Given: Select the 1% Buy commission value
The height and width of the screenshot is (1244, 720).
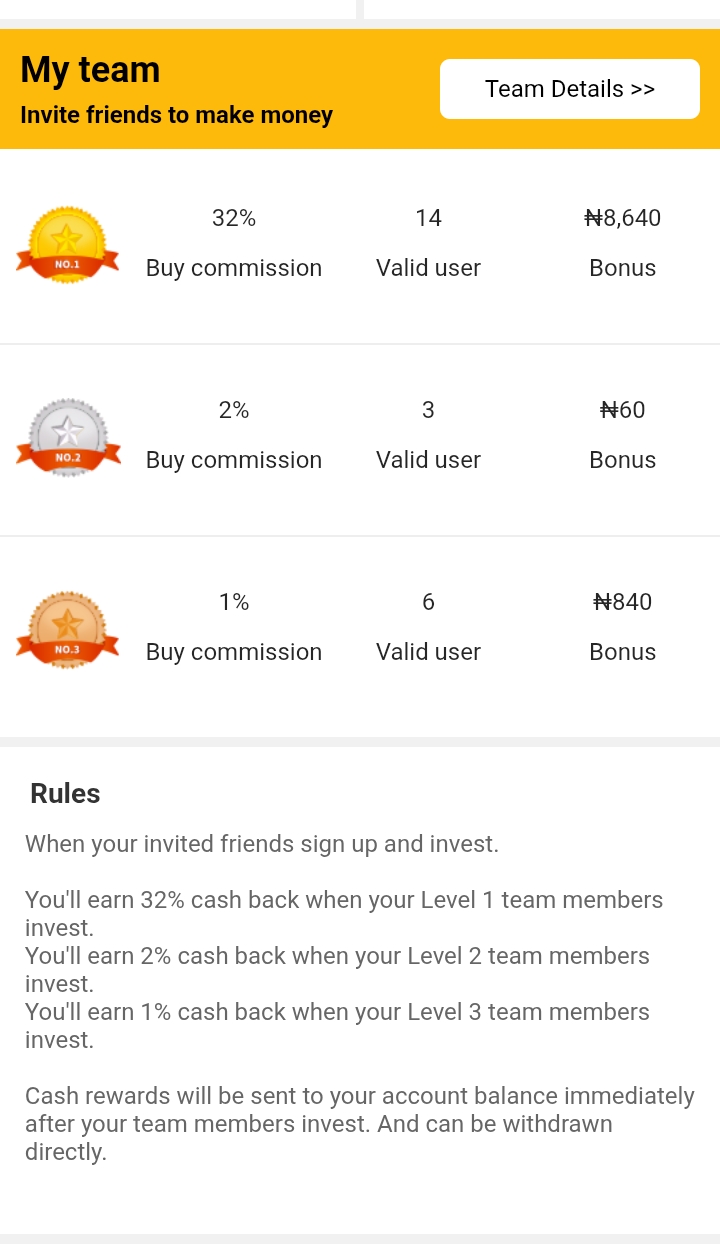Looking at the screenshot, I should [x=234, y=602].
